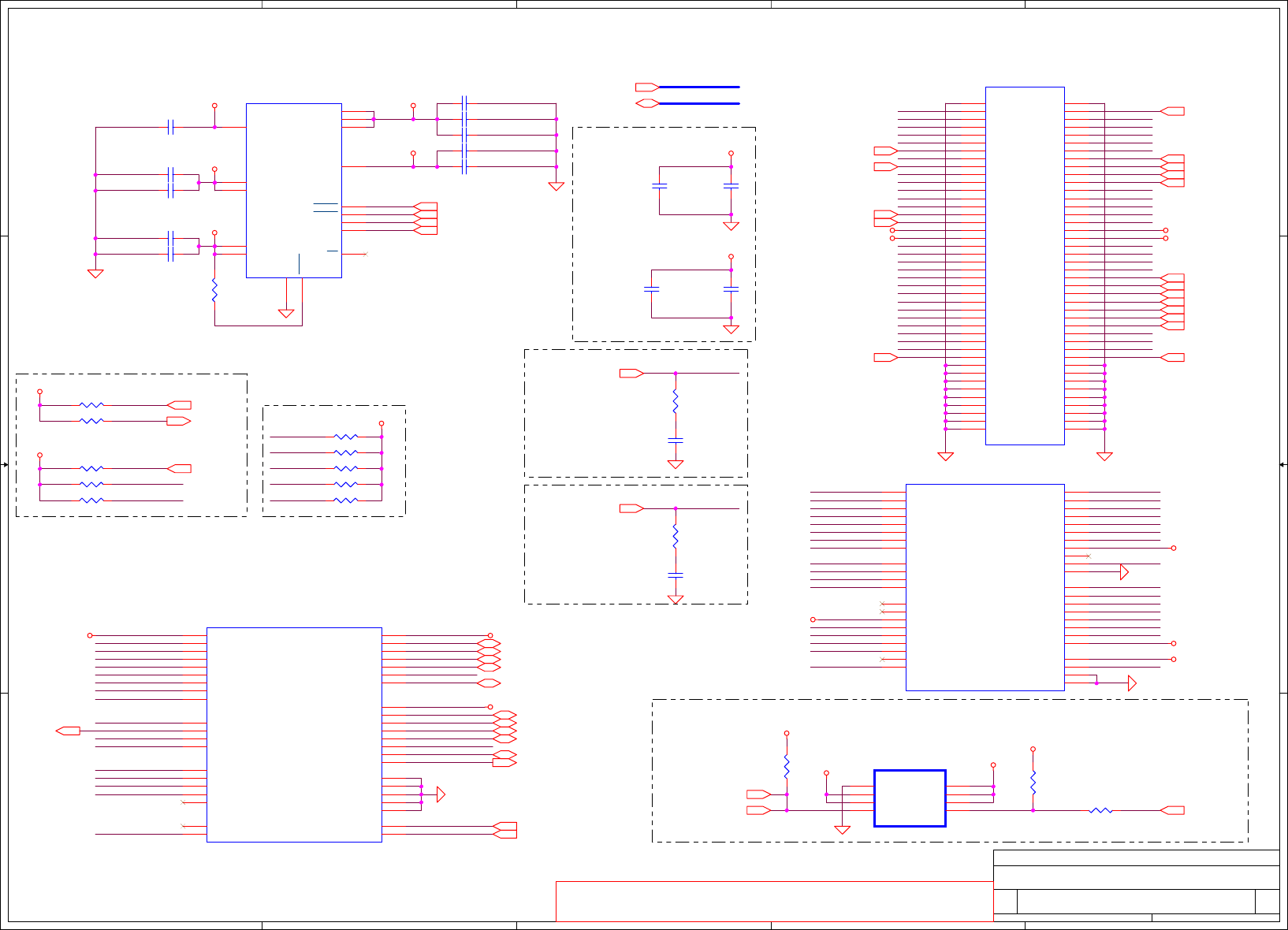1288x930 pixels.
Task: Click the ground symbol in the upper RC dashed box
Action: tap(676, 464)
